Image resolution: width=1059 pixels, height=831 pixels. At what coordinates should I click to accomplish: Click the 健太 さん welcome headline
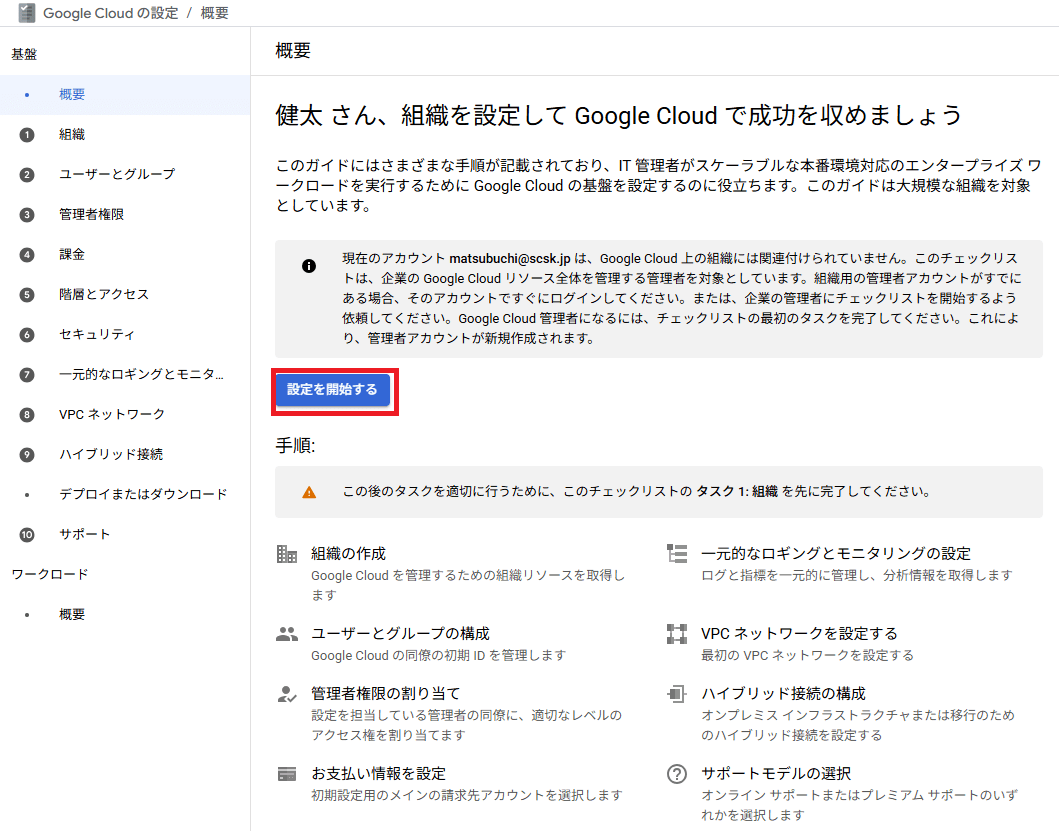618,116
